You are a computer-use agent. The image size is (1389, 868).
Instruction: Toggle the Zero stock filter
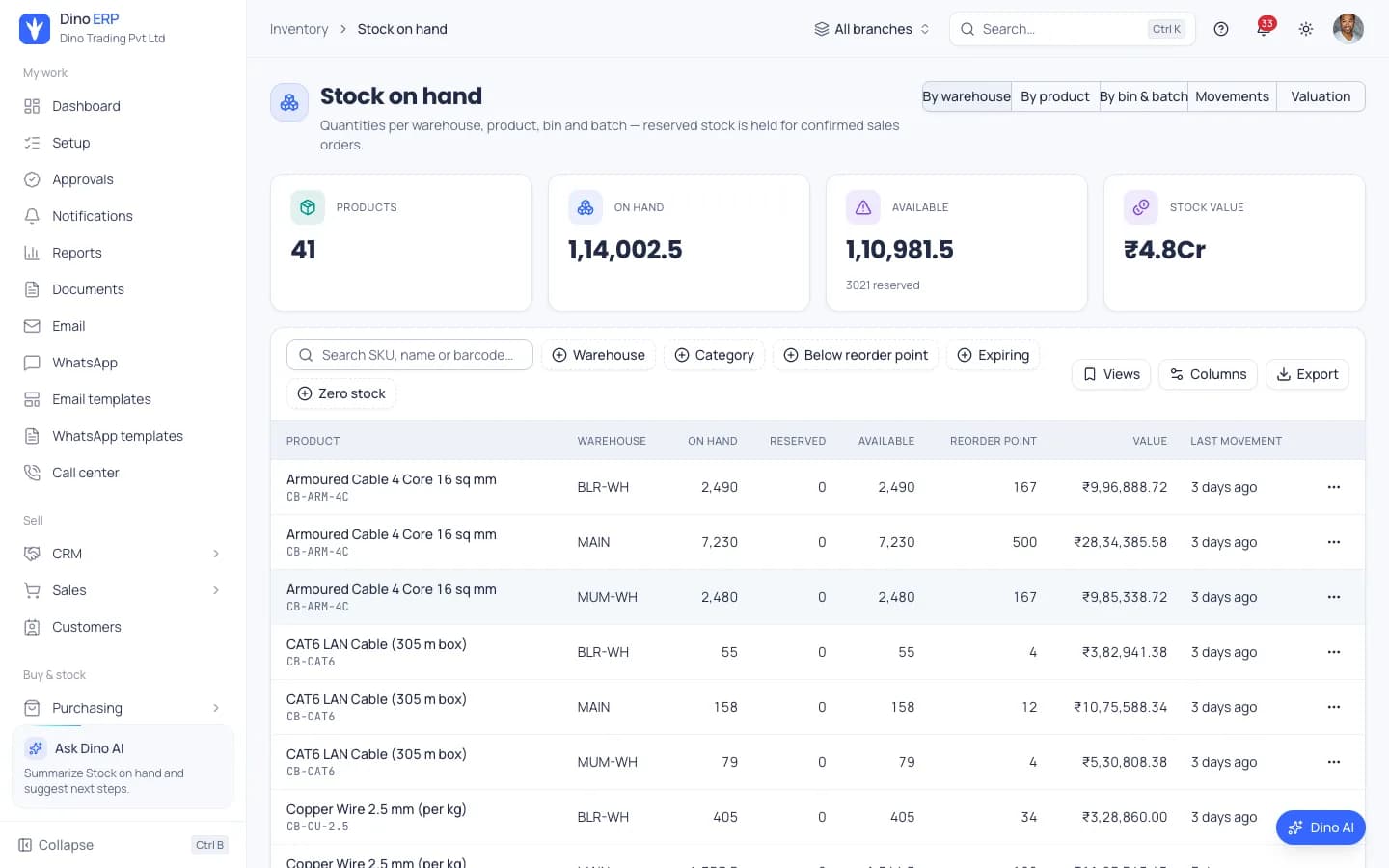click(341, 393)
